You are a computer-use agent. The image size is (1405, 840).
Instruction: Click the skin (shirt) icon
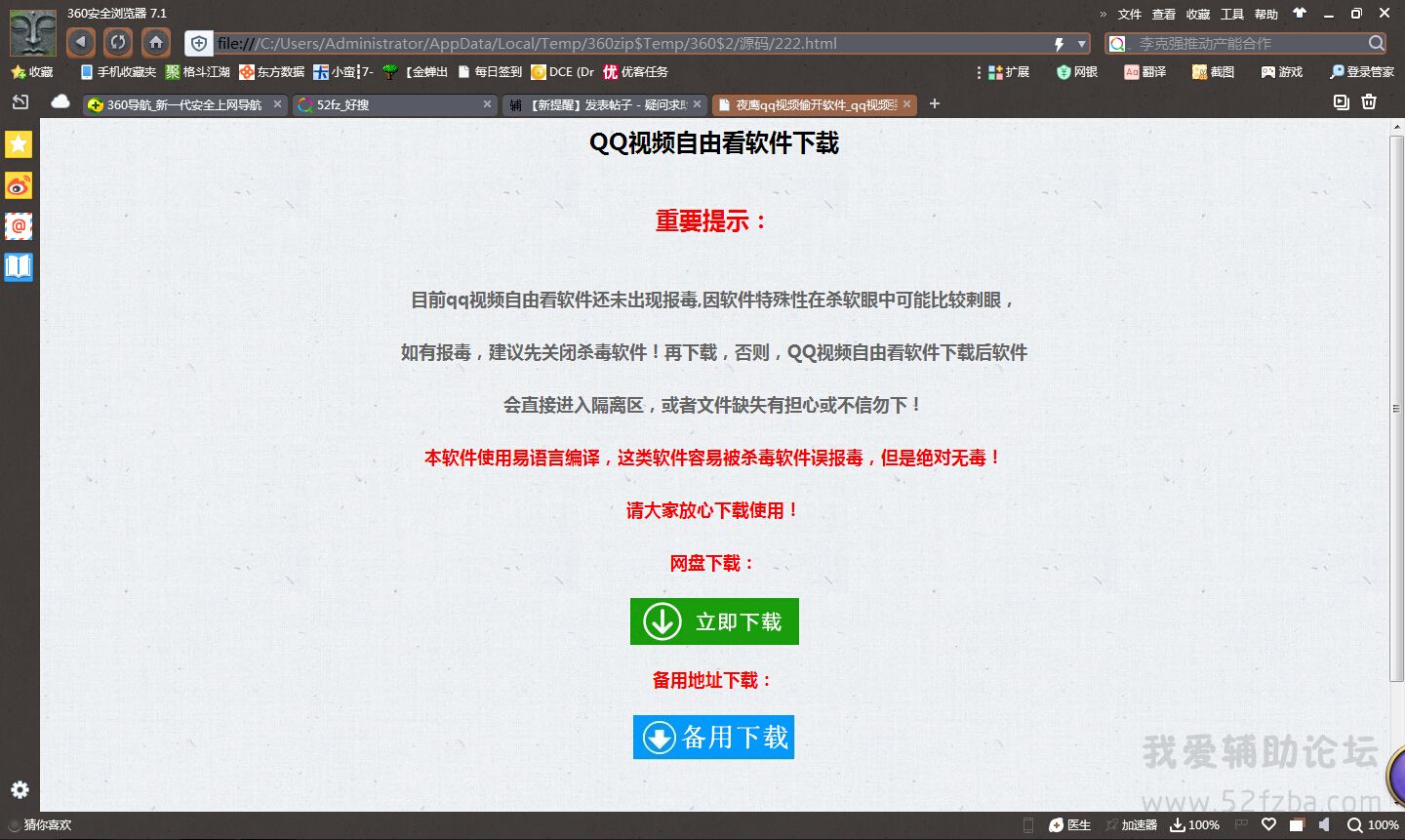pos(1300,13)
